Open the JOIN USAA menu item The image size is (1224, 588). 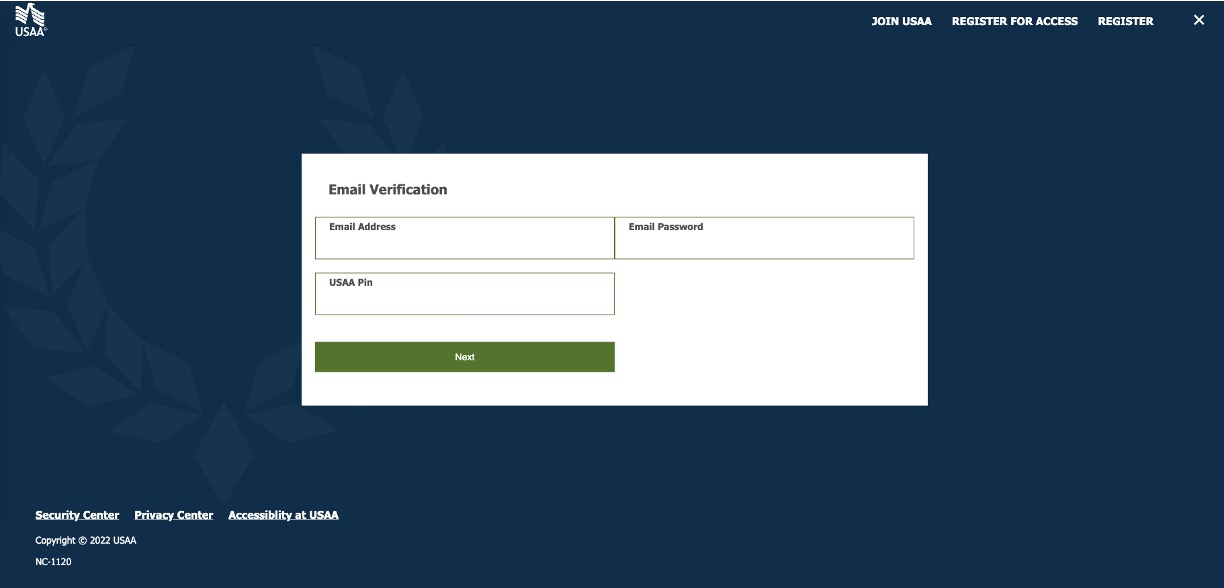pyautogui.click(x=901, y=21)
